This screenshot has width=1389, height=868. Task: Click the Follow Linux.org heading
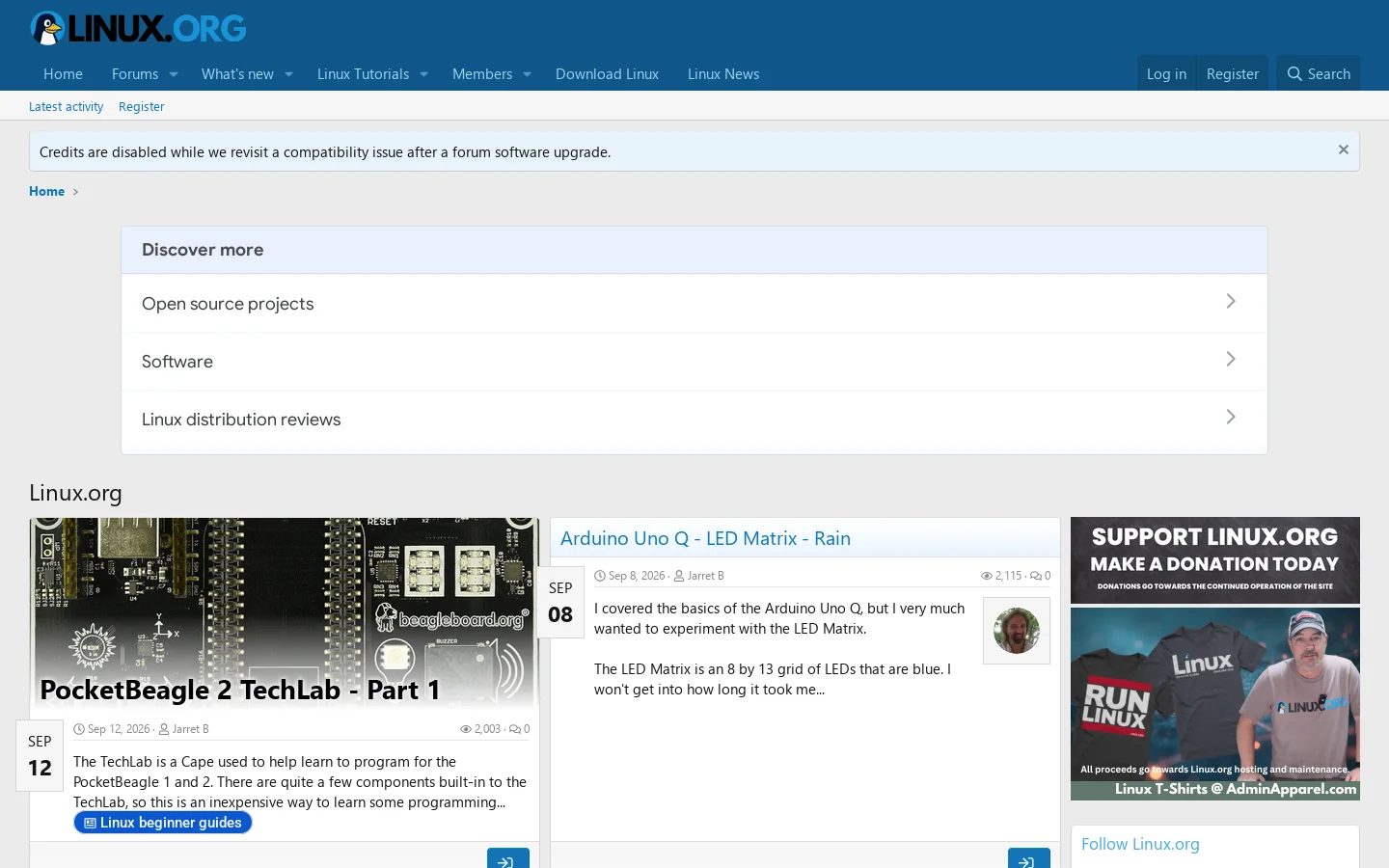[1140, 844]
